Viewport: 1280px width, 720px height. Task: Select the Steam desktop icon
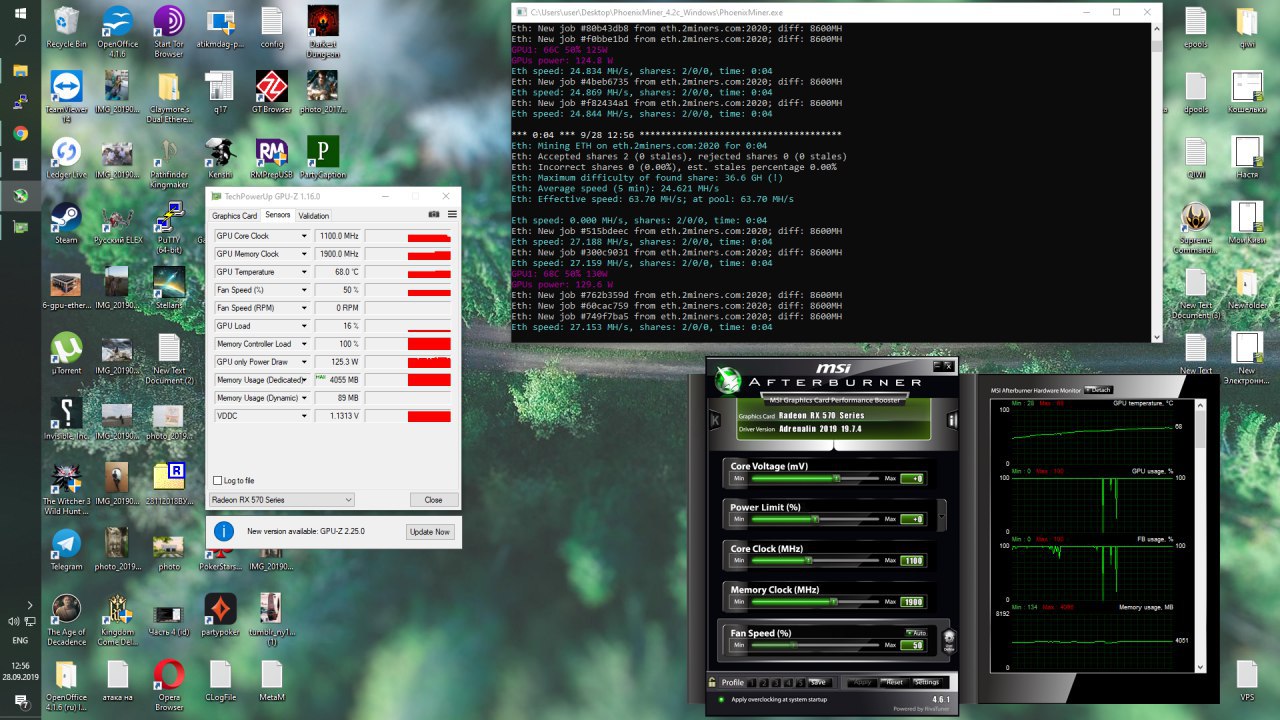67,223
